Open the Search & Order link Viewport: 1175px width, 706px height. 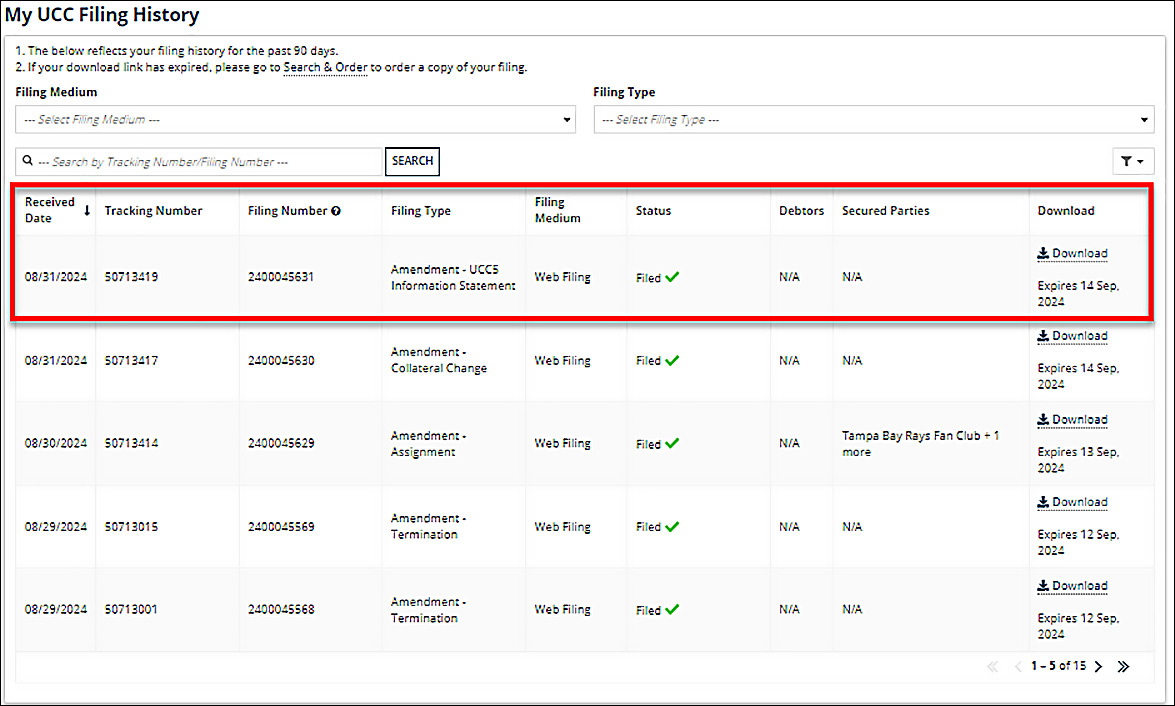(325, 68)
